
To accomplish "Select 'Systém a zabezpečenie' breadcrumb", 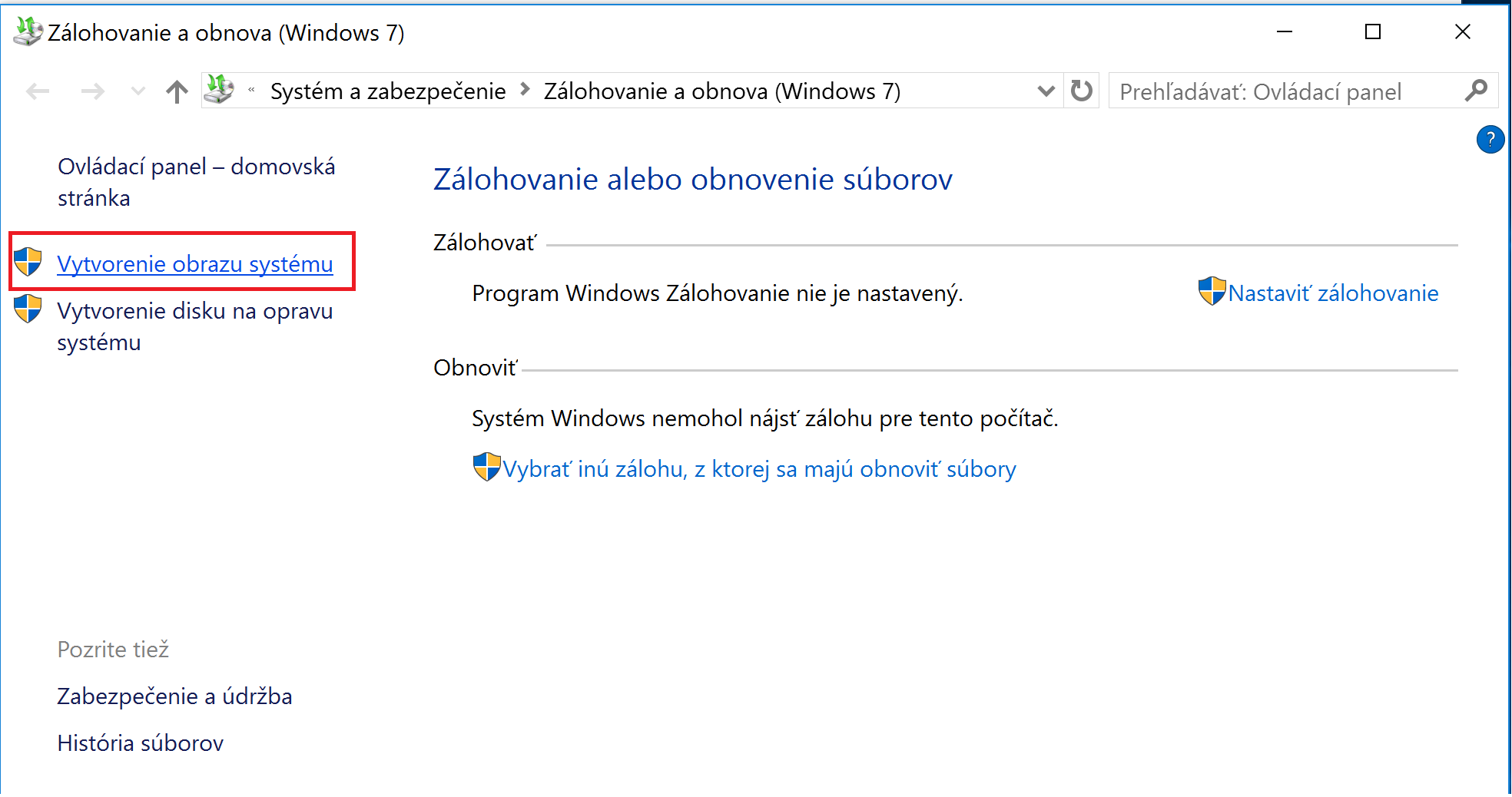I will (x=388, y=91).
